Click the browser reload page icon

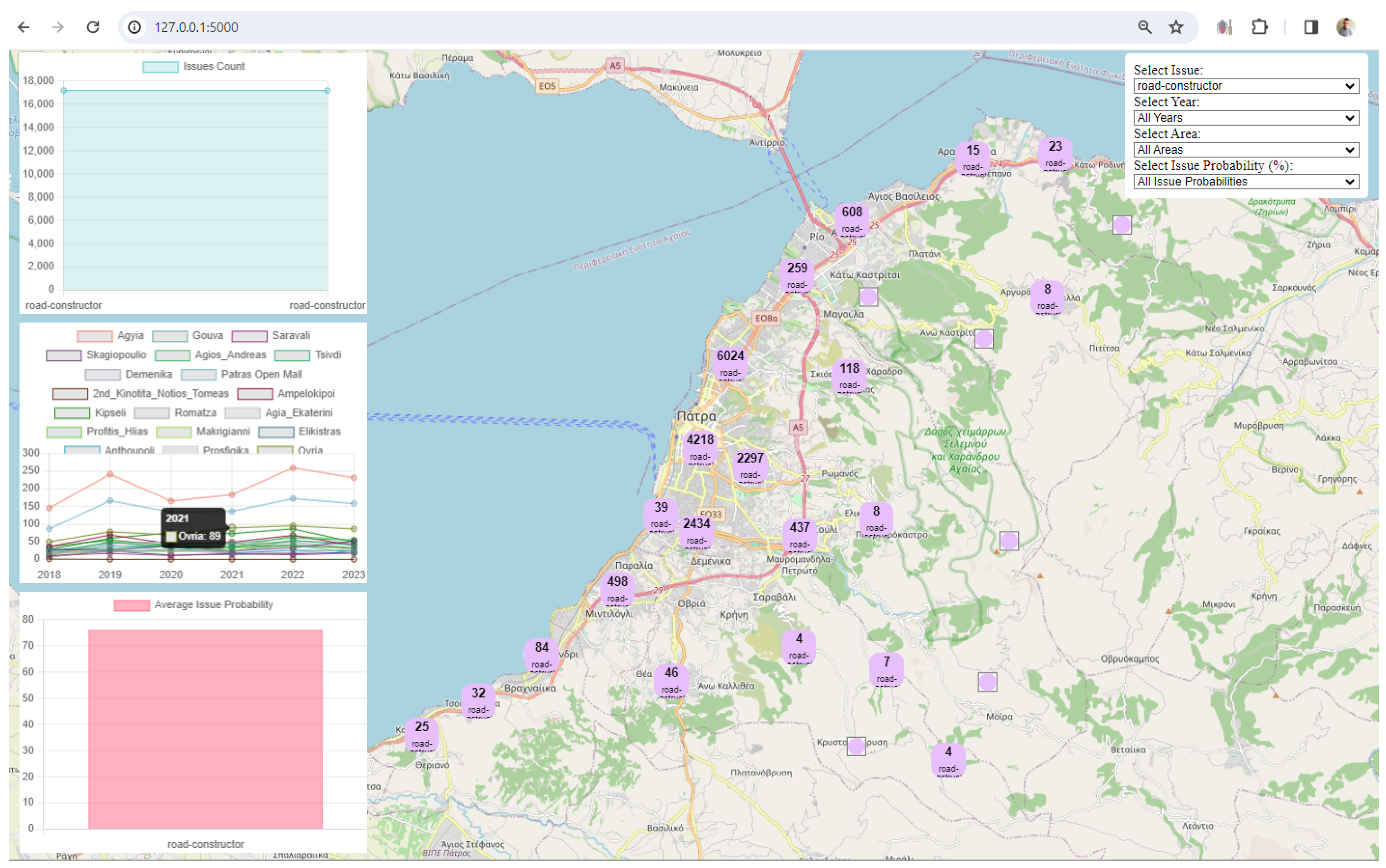(x=93, y=27)
